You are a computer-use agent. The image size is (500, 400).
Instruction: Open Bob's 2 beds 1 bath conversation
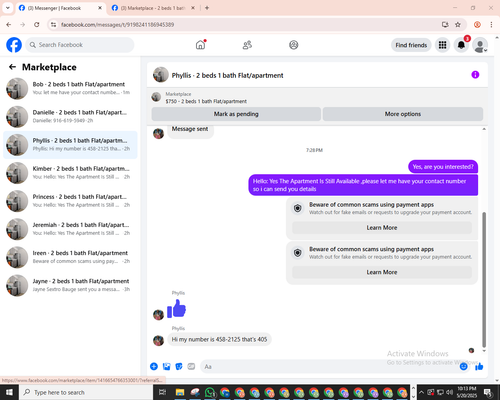pos(70,88)
